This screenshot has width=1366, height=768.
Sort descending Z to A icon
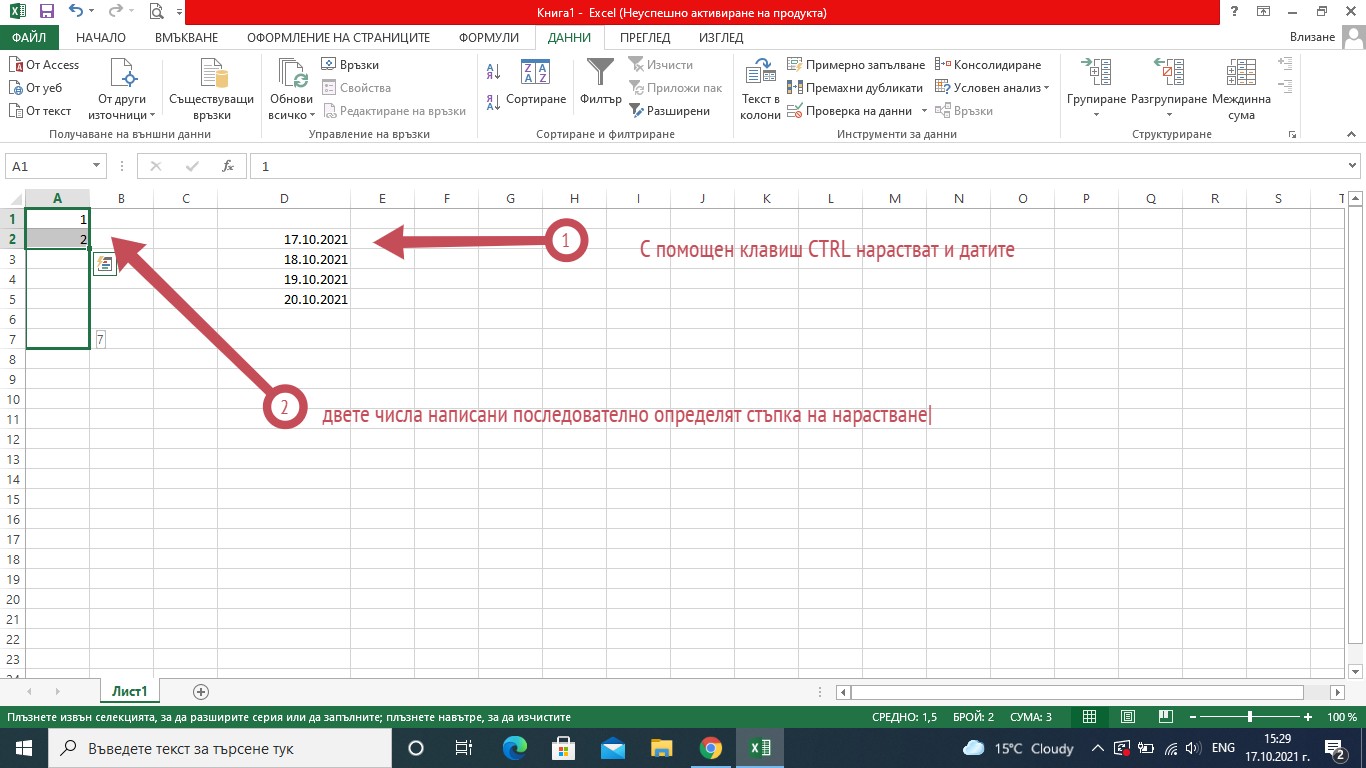(493, 102)
